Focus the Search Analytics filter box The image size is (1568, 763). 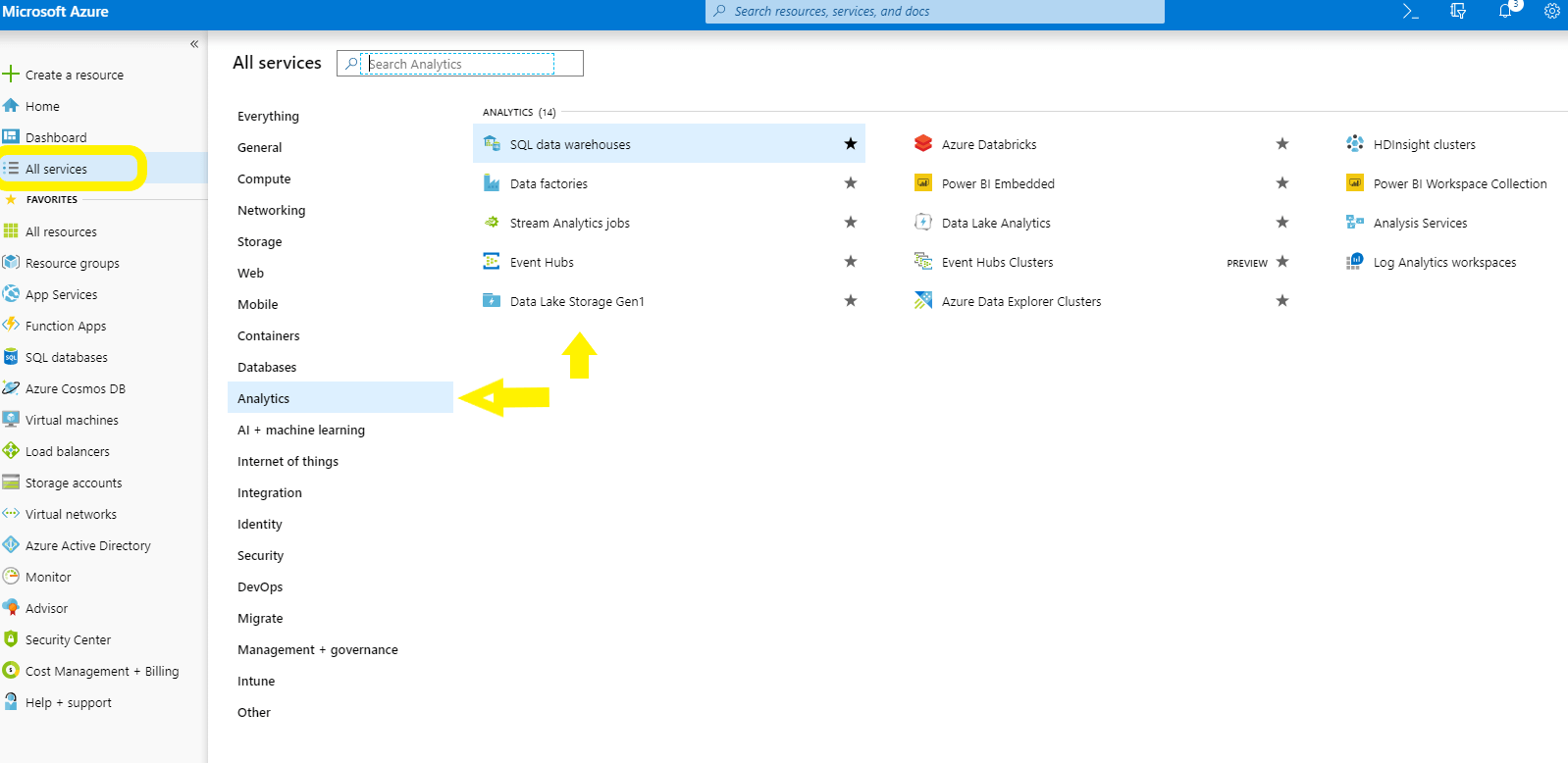tap(460, 64)
